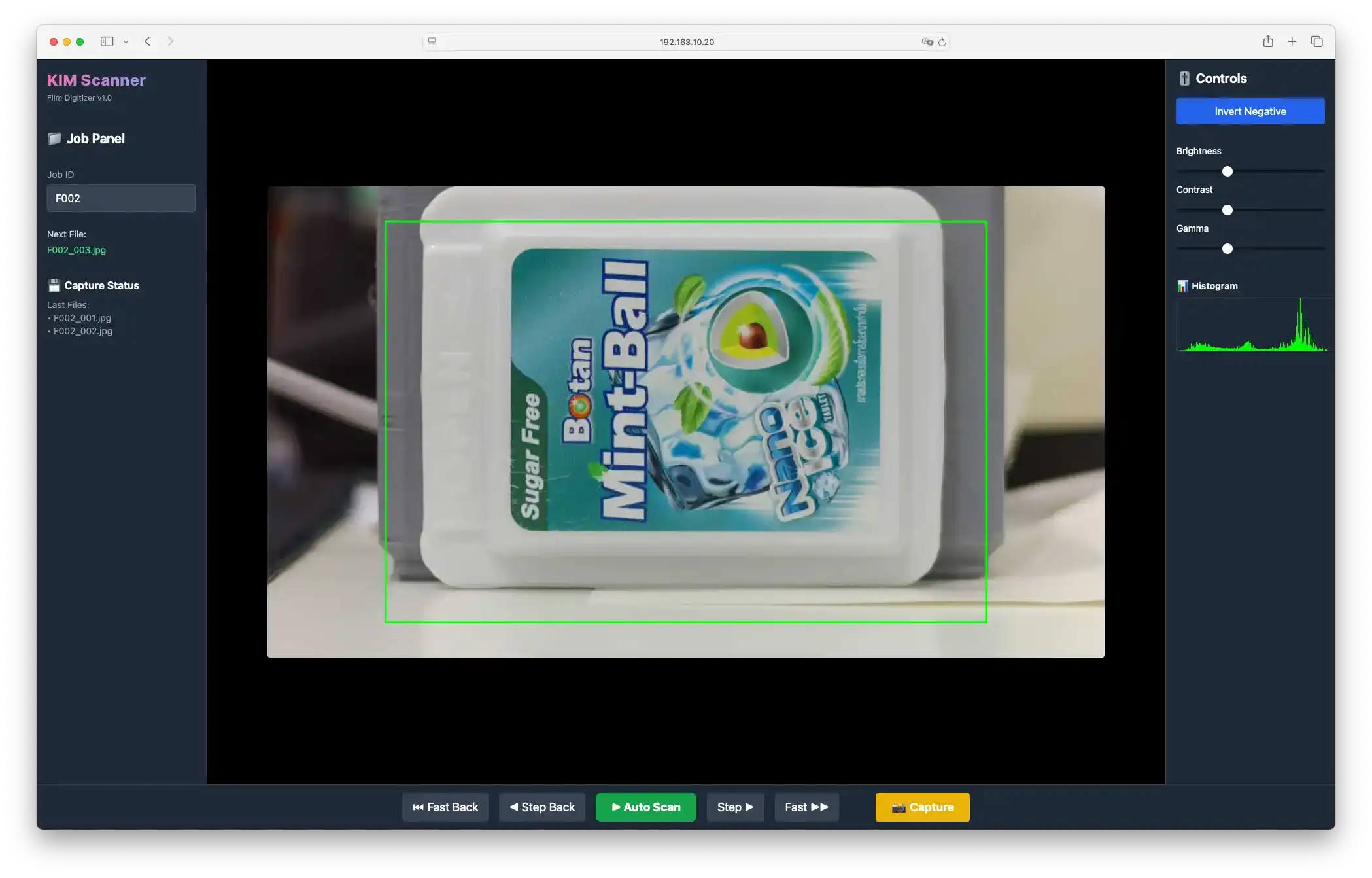1372x878 pixels.
Task: Go back with the browser arrow
Action: pyautogui.click(x=148, y=41)
